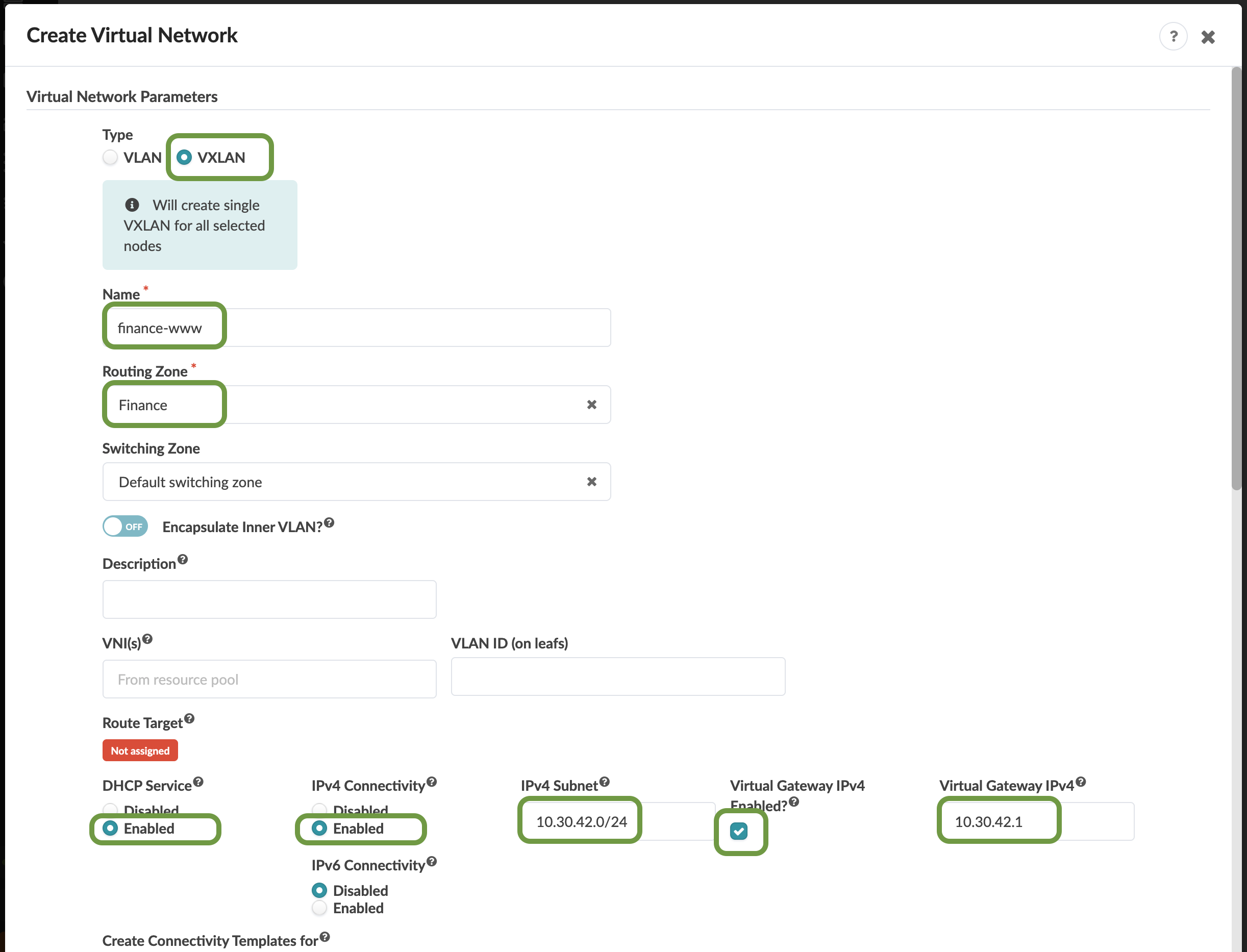Show help for Virtual Gateway IPv4 Enabled
This screenshot has width=1247, height=952.
[794, 801]
